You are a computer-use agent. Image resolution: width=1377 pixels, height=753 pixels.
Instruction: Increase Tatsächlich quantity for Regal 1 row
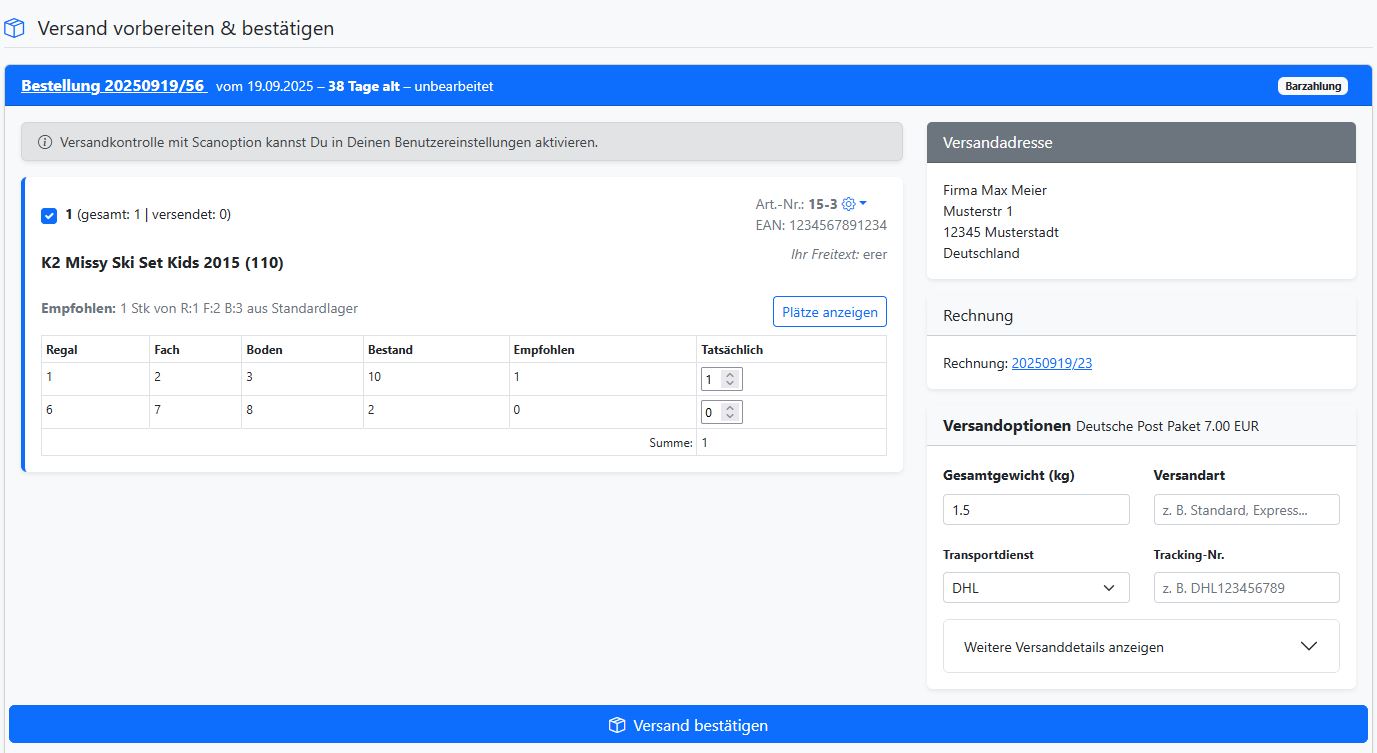tap(730, 375)
